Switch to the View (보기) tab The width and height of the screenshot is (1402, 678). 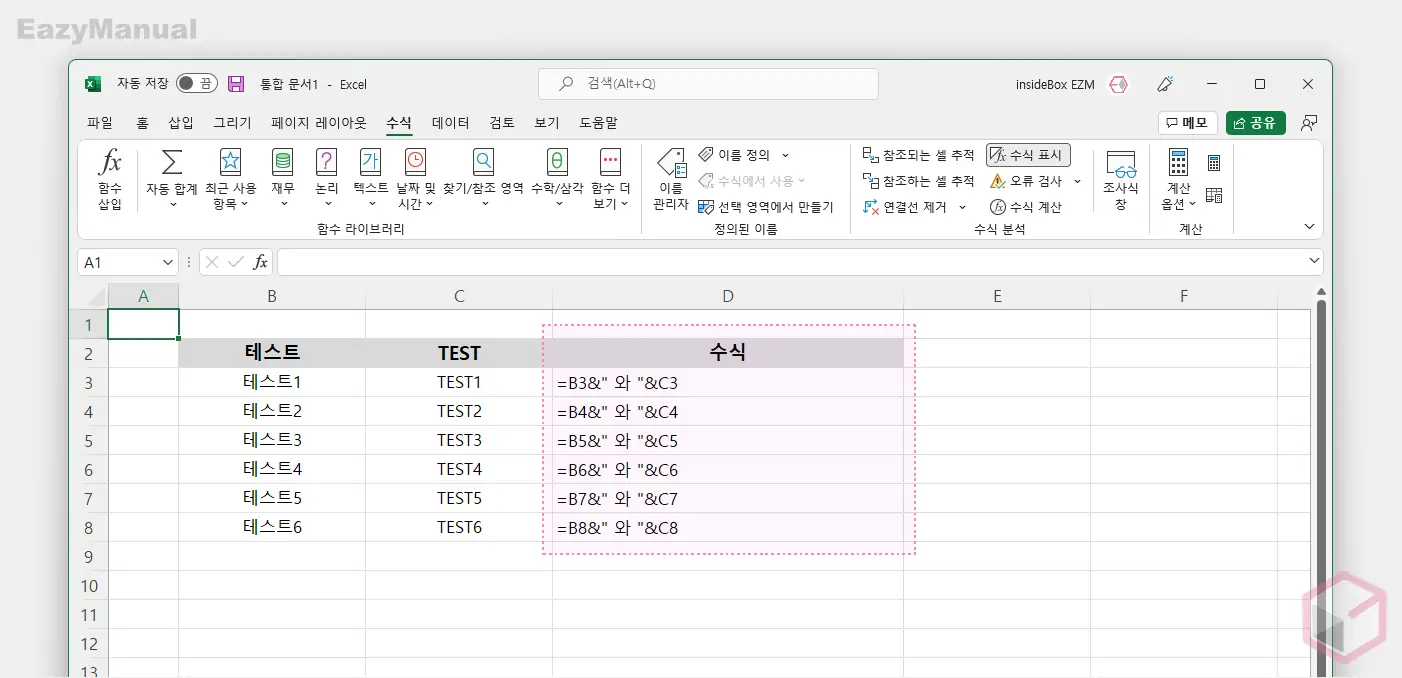(x=547, y=123)
